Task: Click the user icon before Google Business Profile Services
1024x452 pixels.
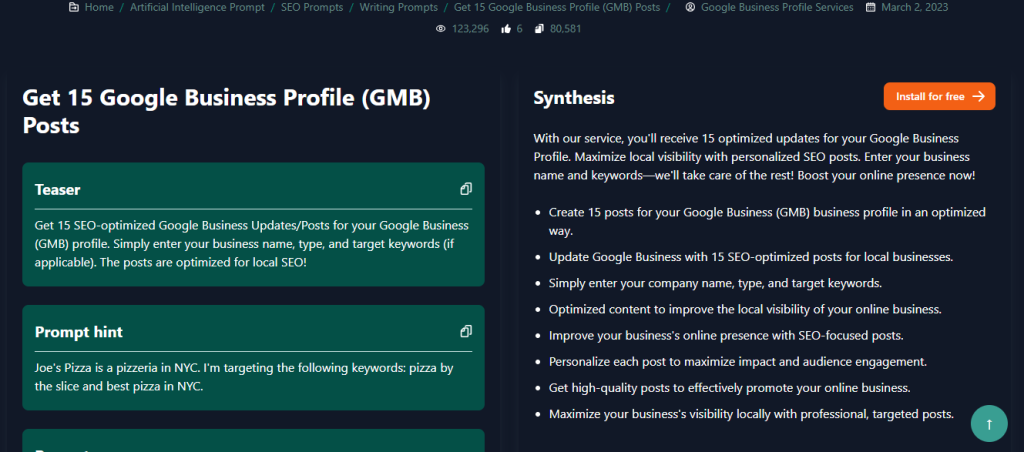Action: pyautogui.click(x=690, y=7)
